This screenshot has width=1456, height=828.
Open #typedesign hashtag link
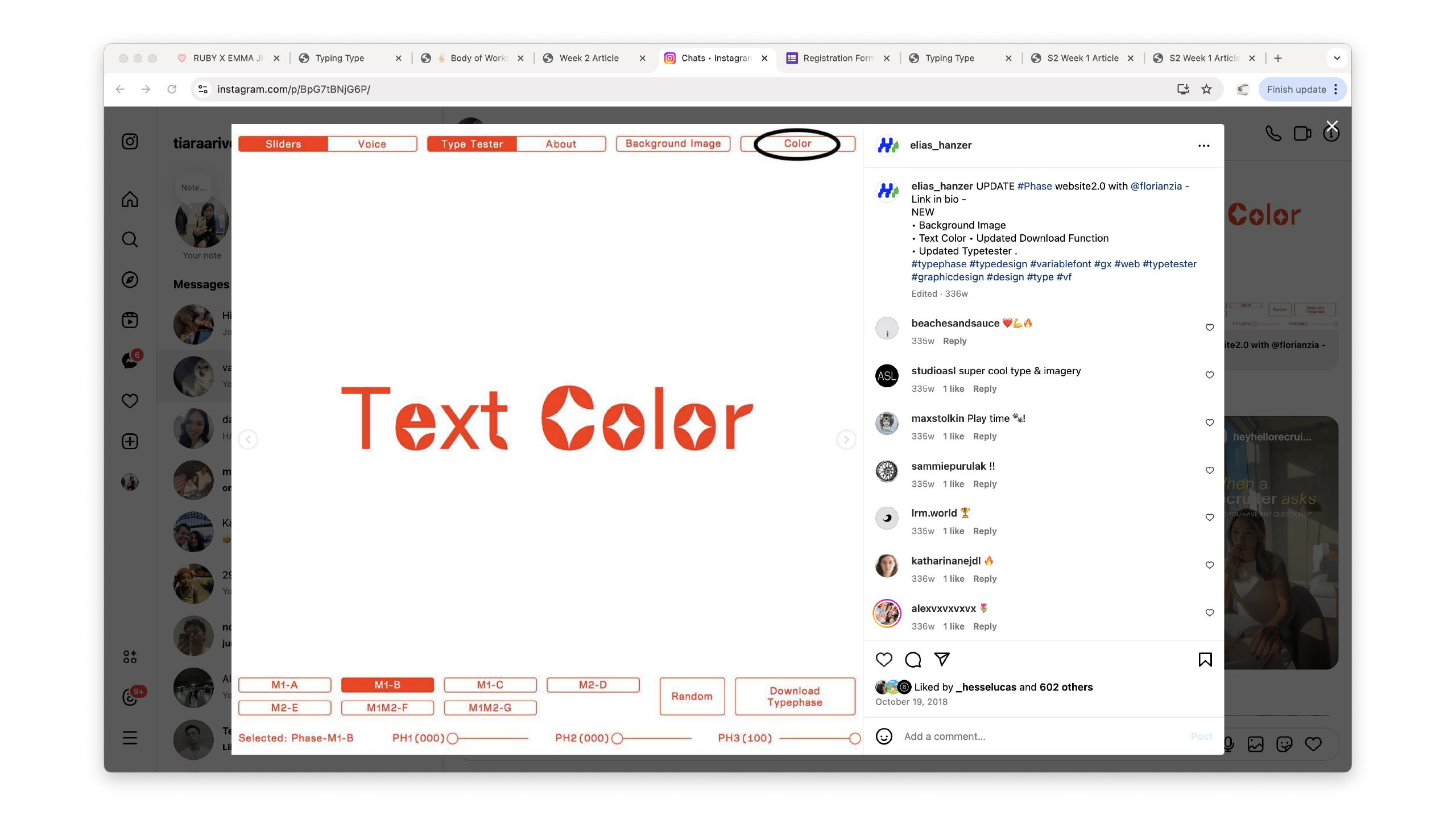(998, 264)
